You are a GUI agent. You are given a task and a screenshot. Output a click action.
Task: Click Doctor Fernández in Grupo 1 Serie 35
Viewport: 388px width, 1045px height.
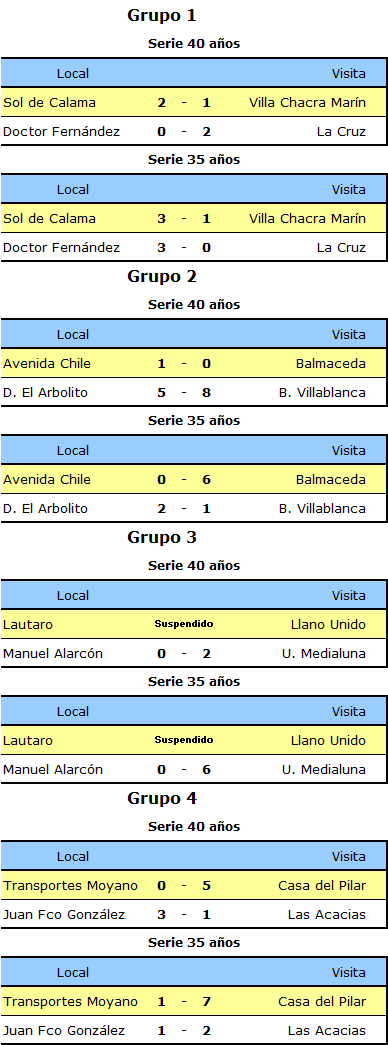click(61, 248)
